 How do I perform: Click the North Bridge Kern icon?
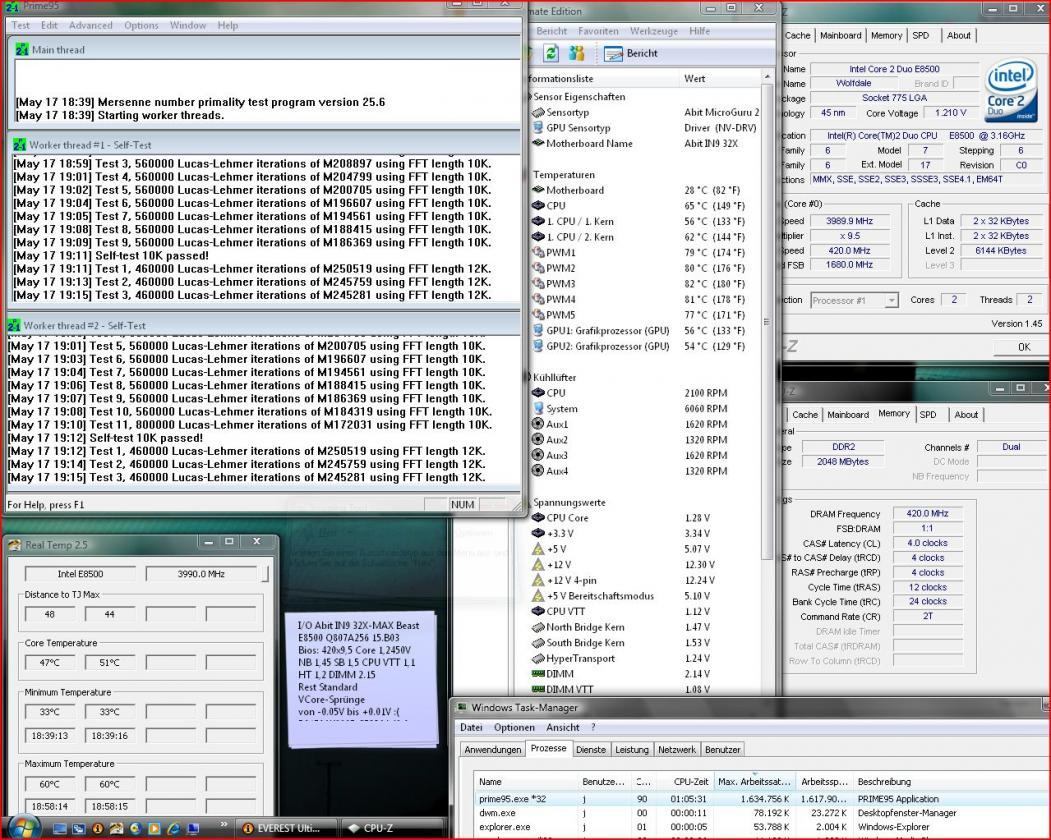click(x=538, y=627)
